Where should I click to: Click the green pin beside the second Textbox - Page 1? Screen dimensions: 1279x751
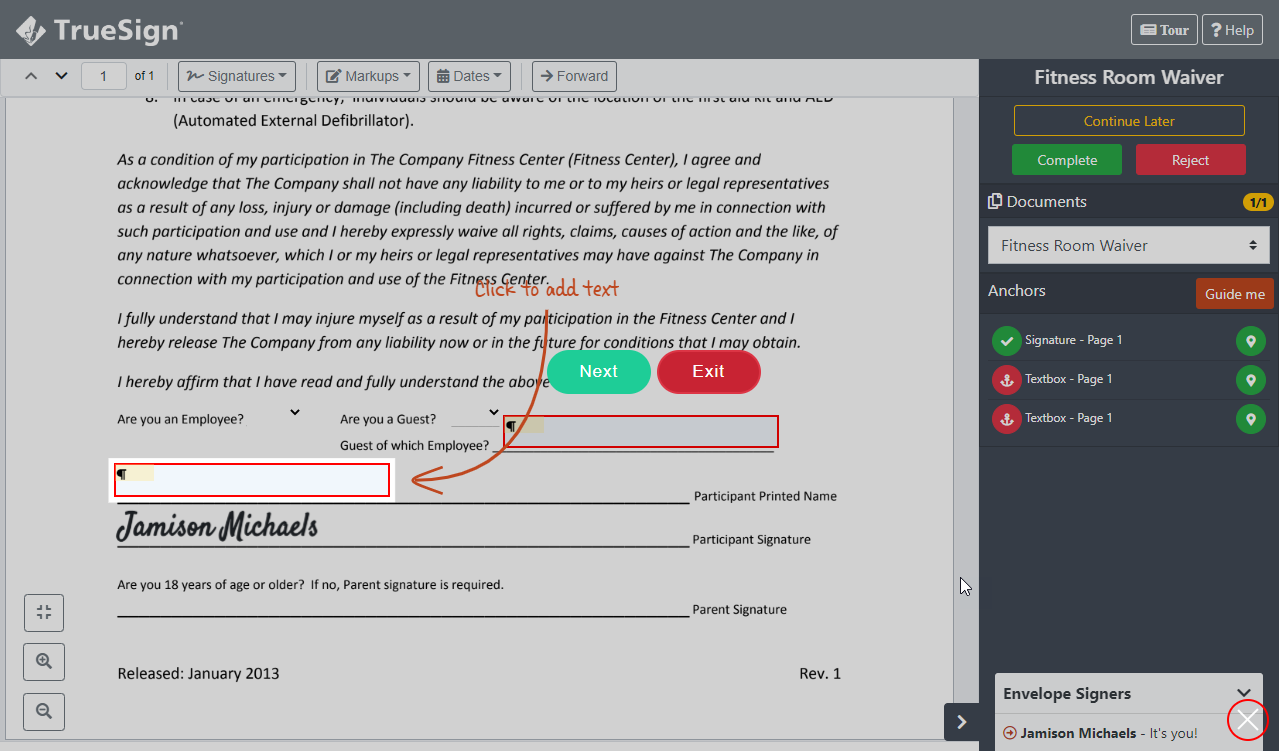pos(1250,418)
